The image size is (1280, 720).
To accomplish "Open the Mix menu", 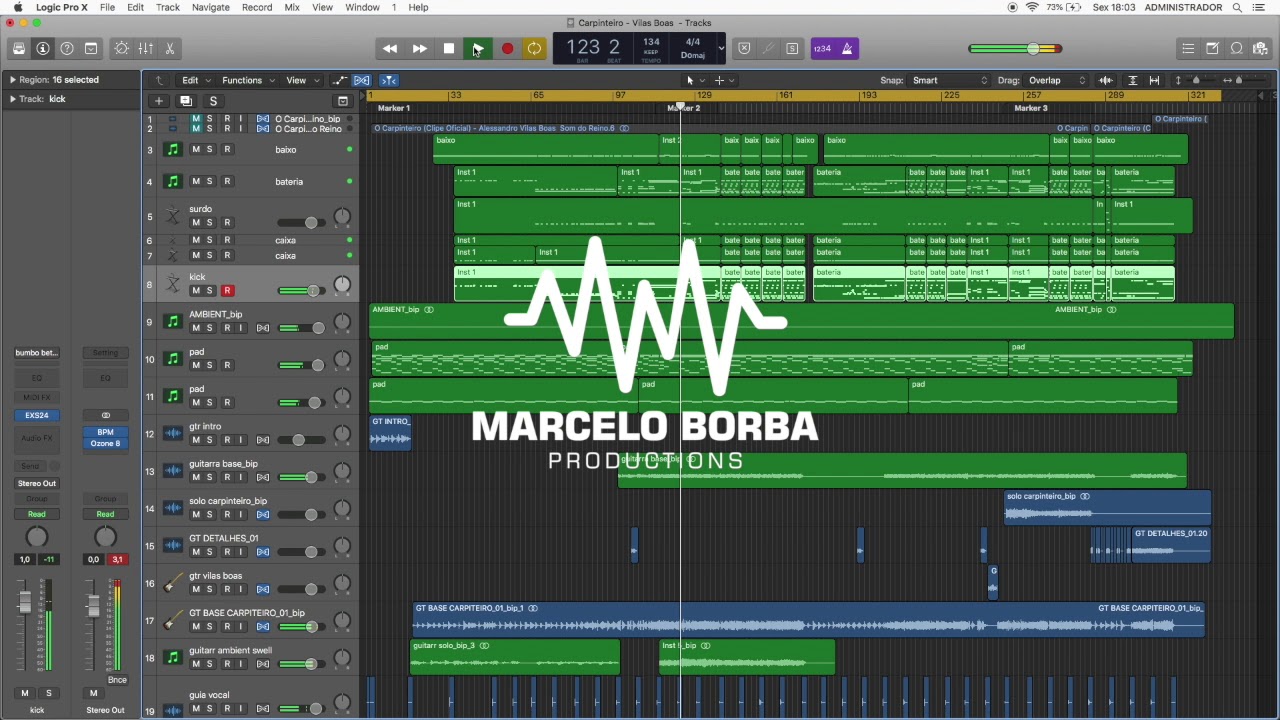I will (x=292, y=7).
